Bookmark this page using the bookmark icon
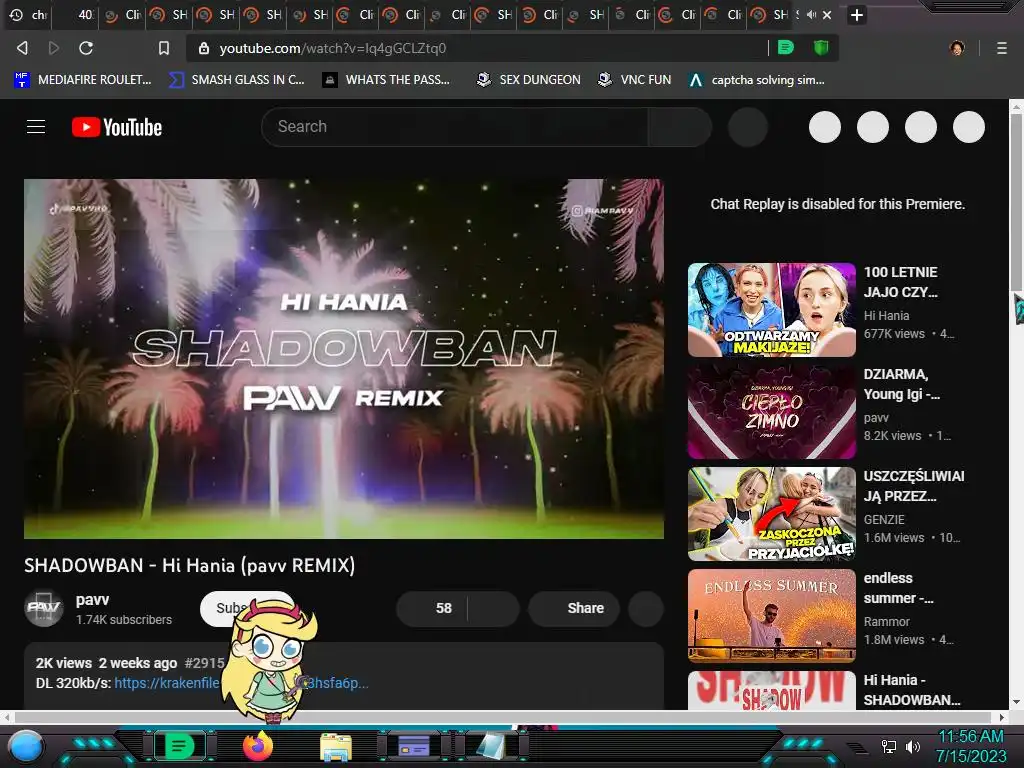Image resolution: width=1024 pixels, height=768 pixels. point(164,48)
